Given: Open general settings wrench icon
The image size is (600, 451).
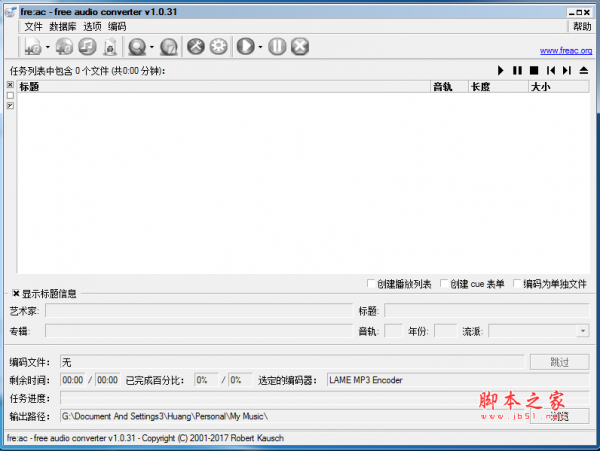Looking at the screenshot, I should coord(196,47).
